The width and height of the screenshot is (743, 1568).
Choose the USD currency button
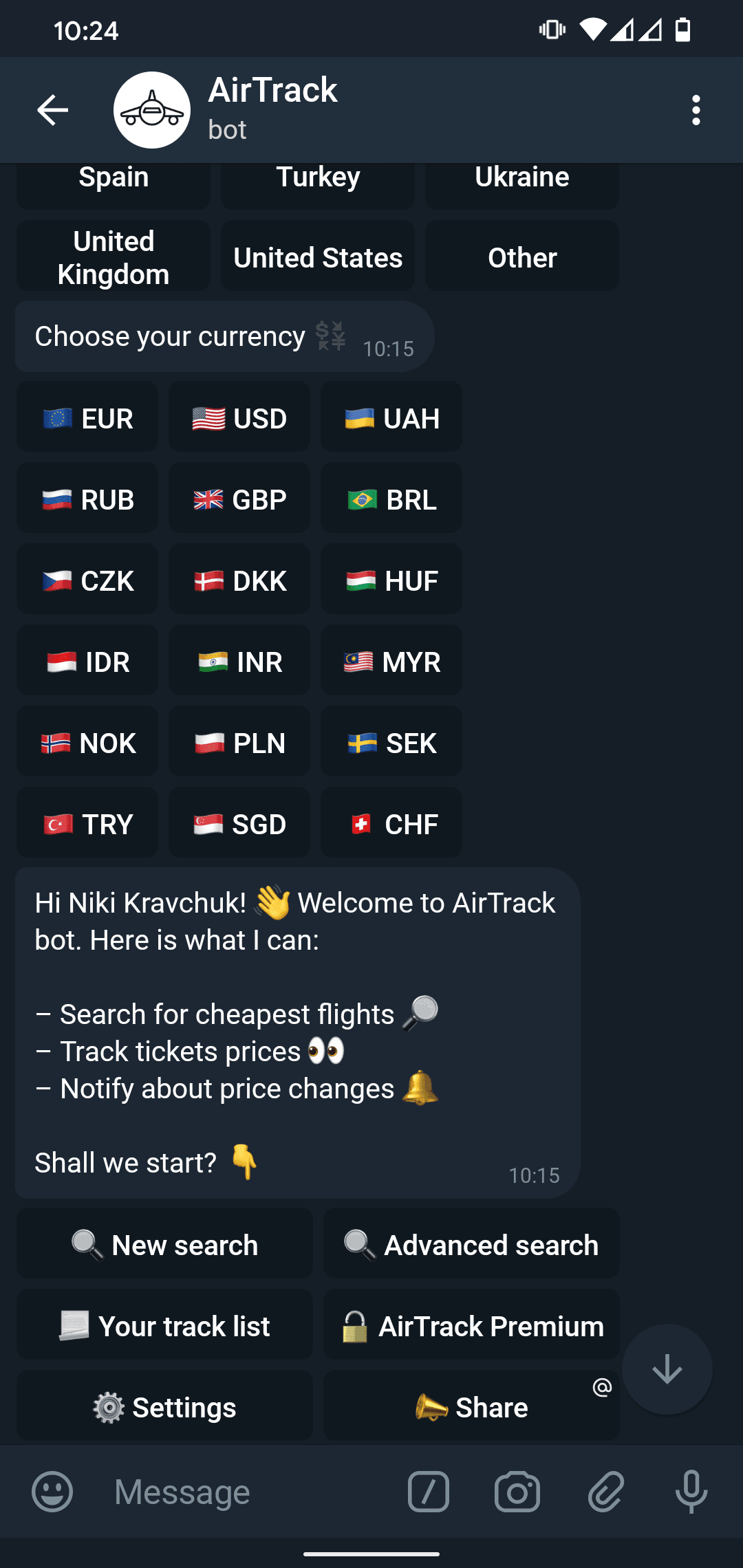click(239, 417)
